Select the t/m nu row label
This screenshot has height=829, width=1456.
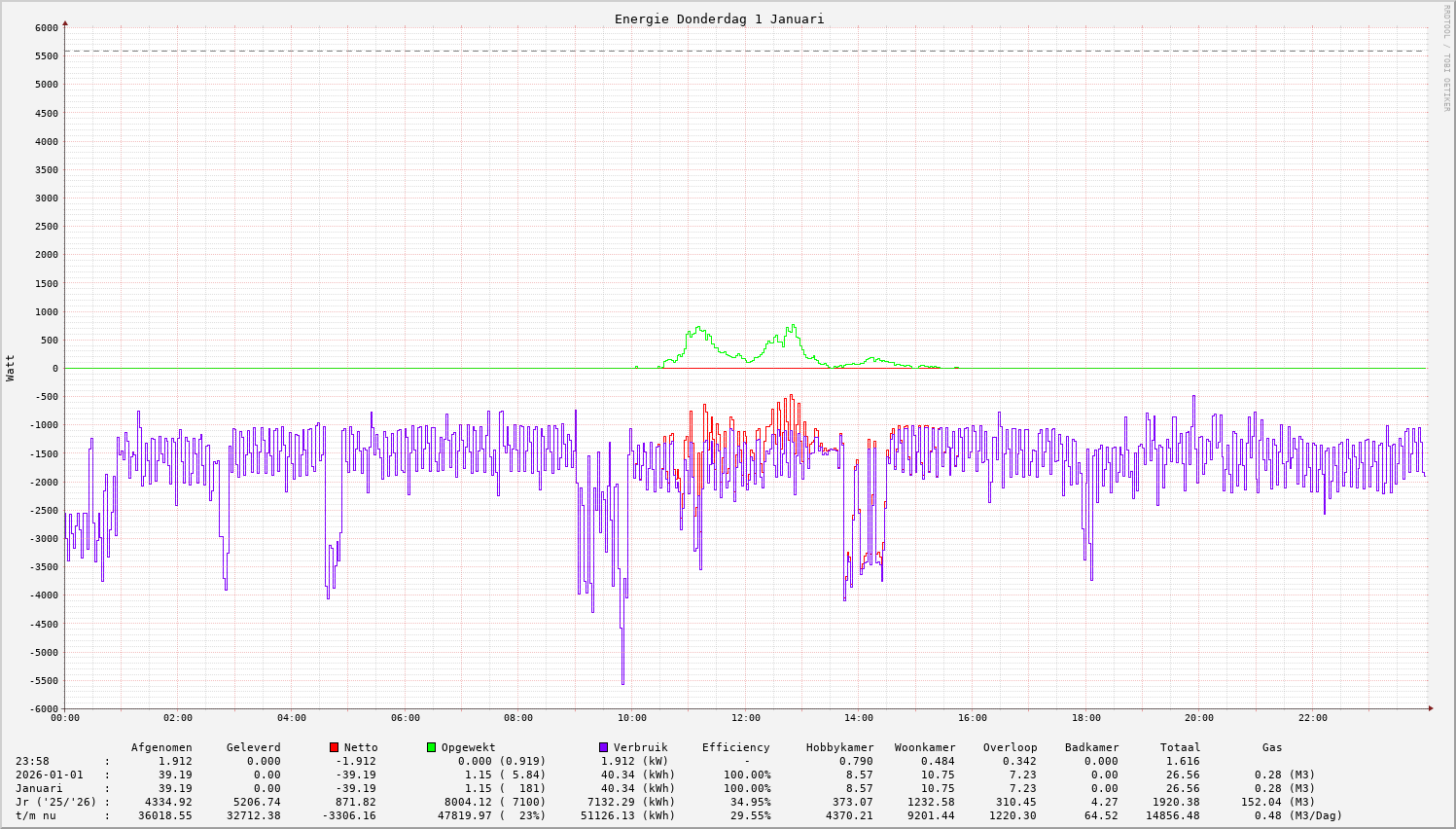36,816
